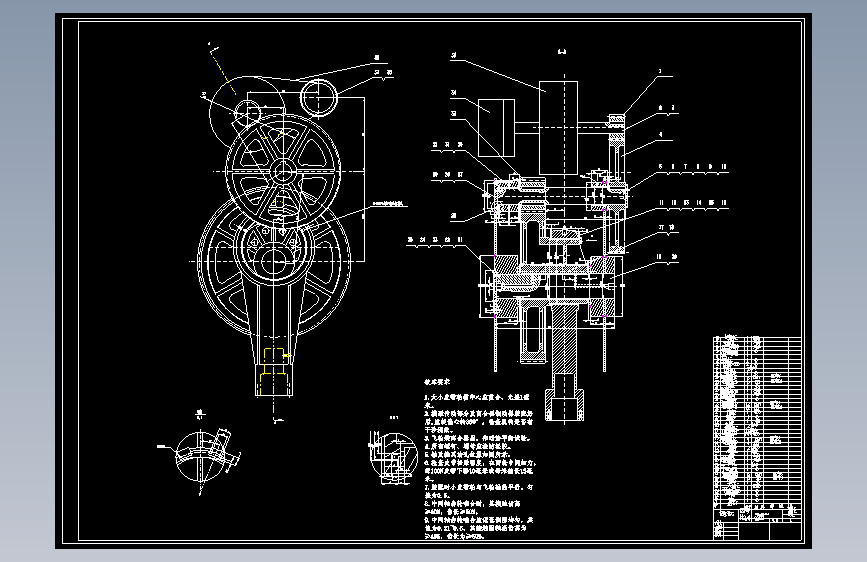This screenshot has width=867, height=562.
Task: Select the smaller rectangular block beside the motor
Action: point(496,128)
